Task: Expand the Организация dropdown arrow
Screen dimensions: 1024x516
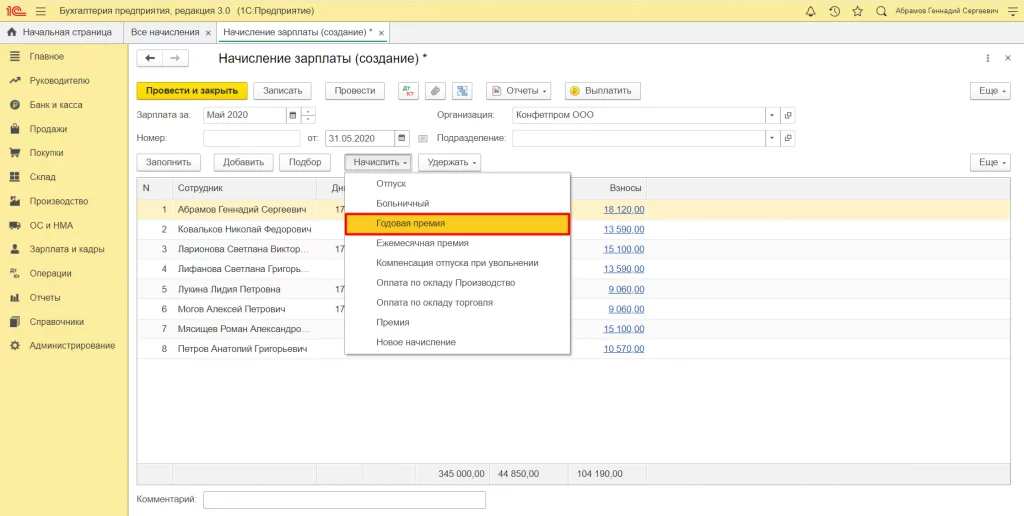Action: [x=772, y=115]
